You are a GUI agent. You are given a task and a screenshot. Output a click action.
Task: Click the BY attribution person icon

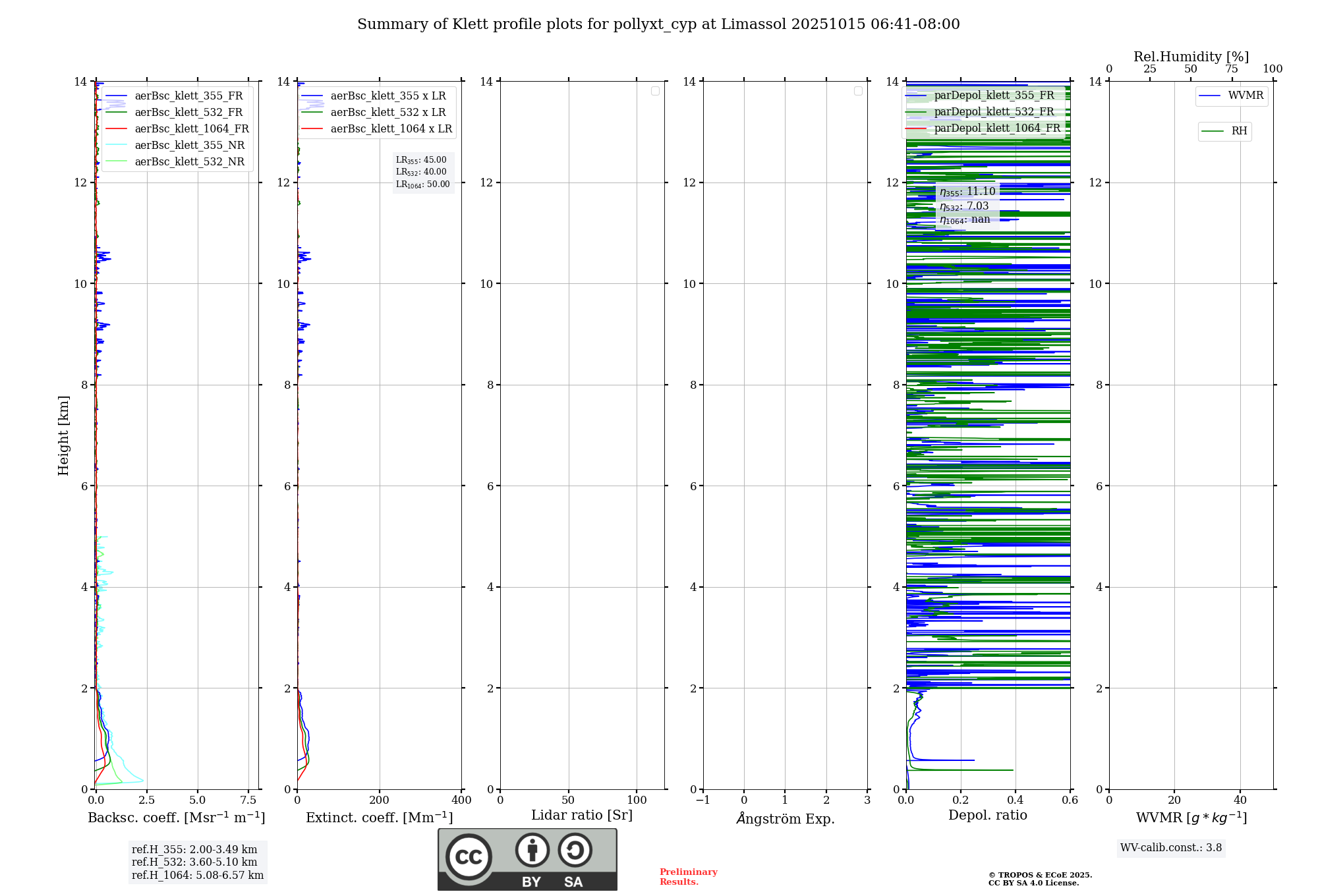[532, 850]
